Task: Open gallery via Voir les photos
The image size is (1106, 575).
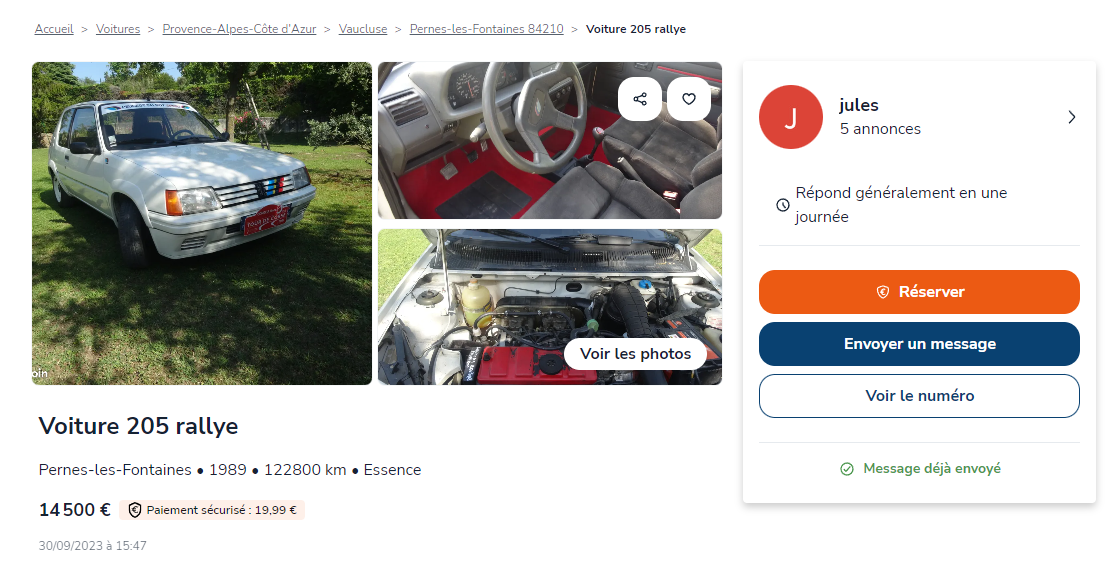Action: (x=636, y=354)
